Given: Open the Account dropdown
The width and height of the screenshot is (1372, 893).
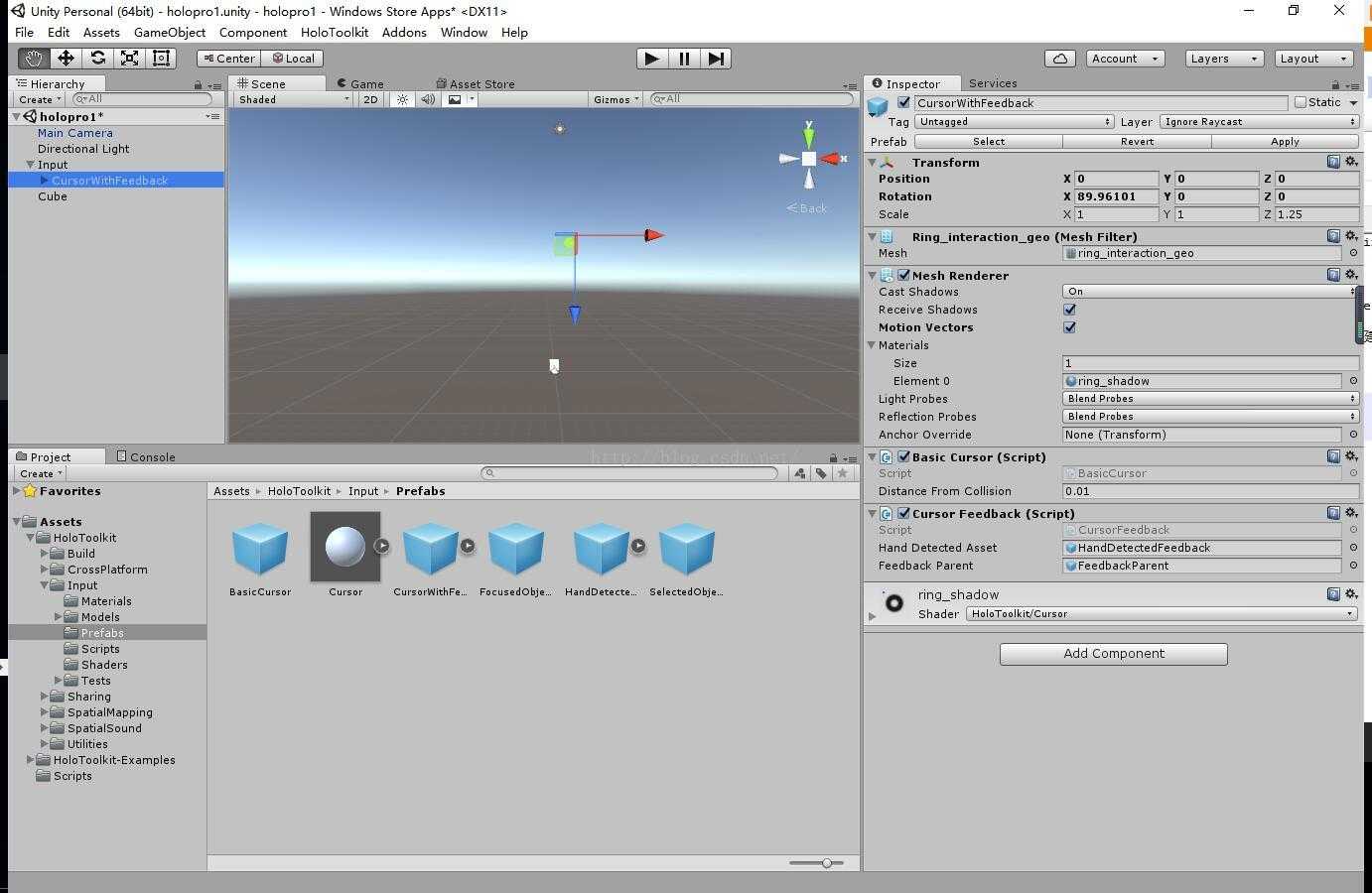Looking at the screenshot, I should click(x=1125, y=59).
